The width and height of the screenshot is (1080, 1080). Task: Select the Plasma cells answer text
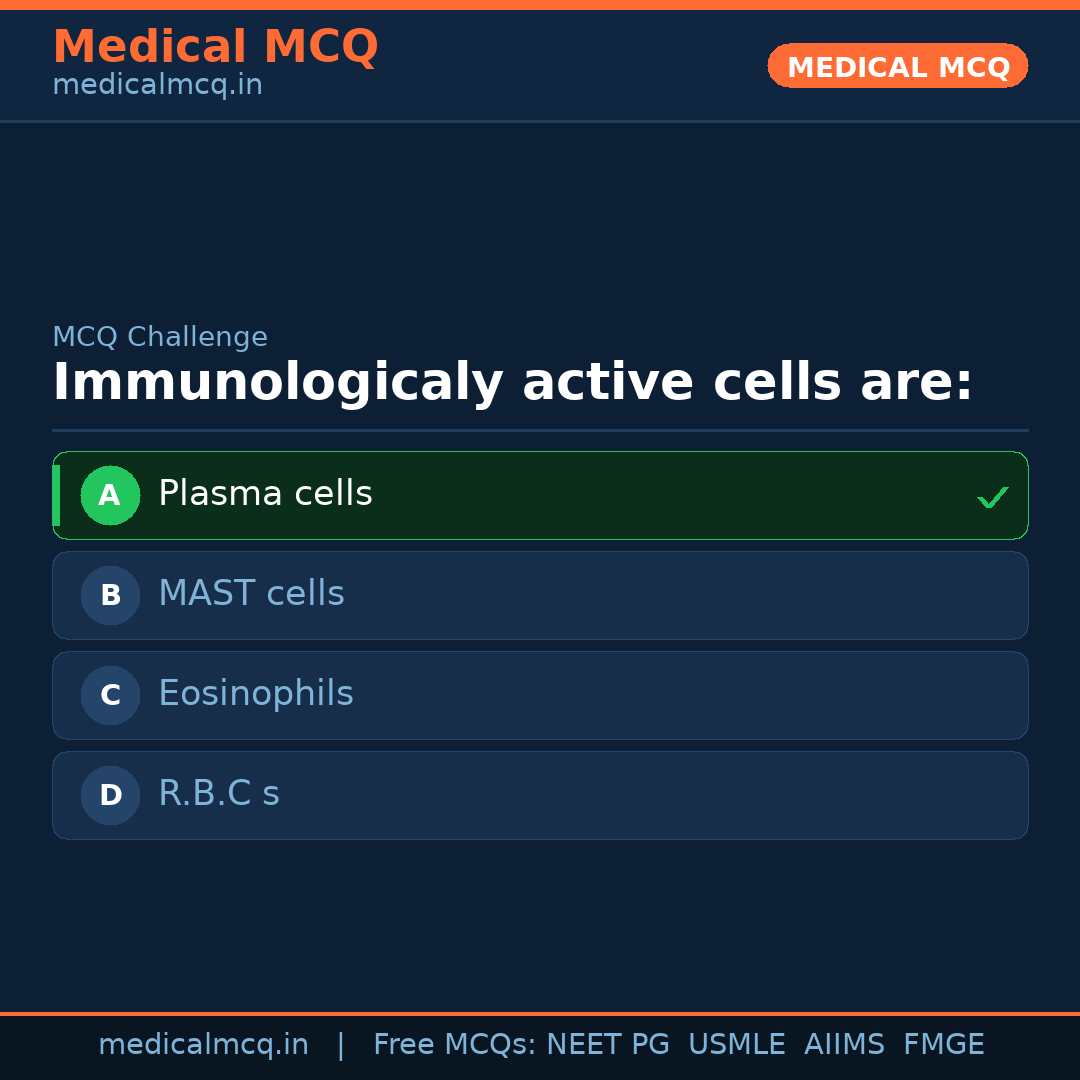click(265, 494)
